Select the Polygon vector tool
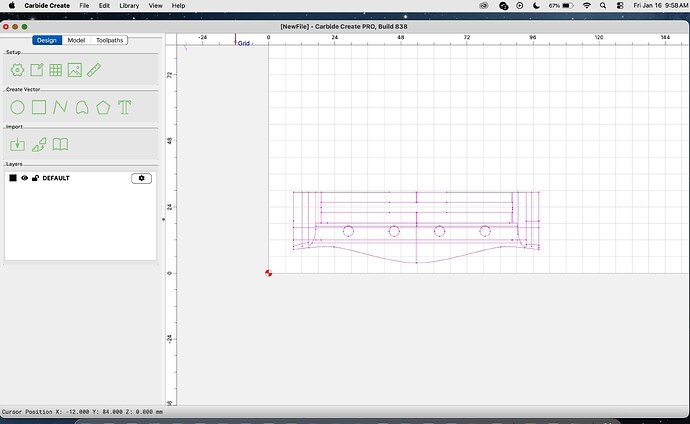Image resolution: width=690 pixels, height=424 pixels. (103, 107)
